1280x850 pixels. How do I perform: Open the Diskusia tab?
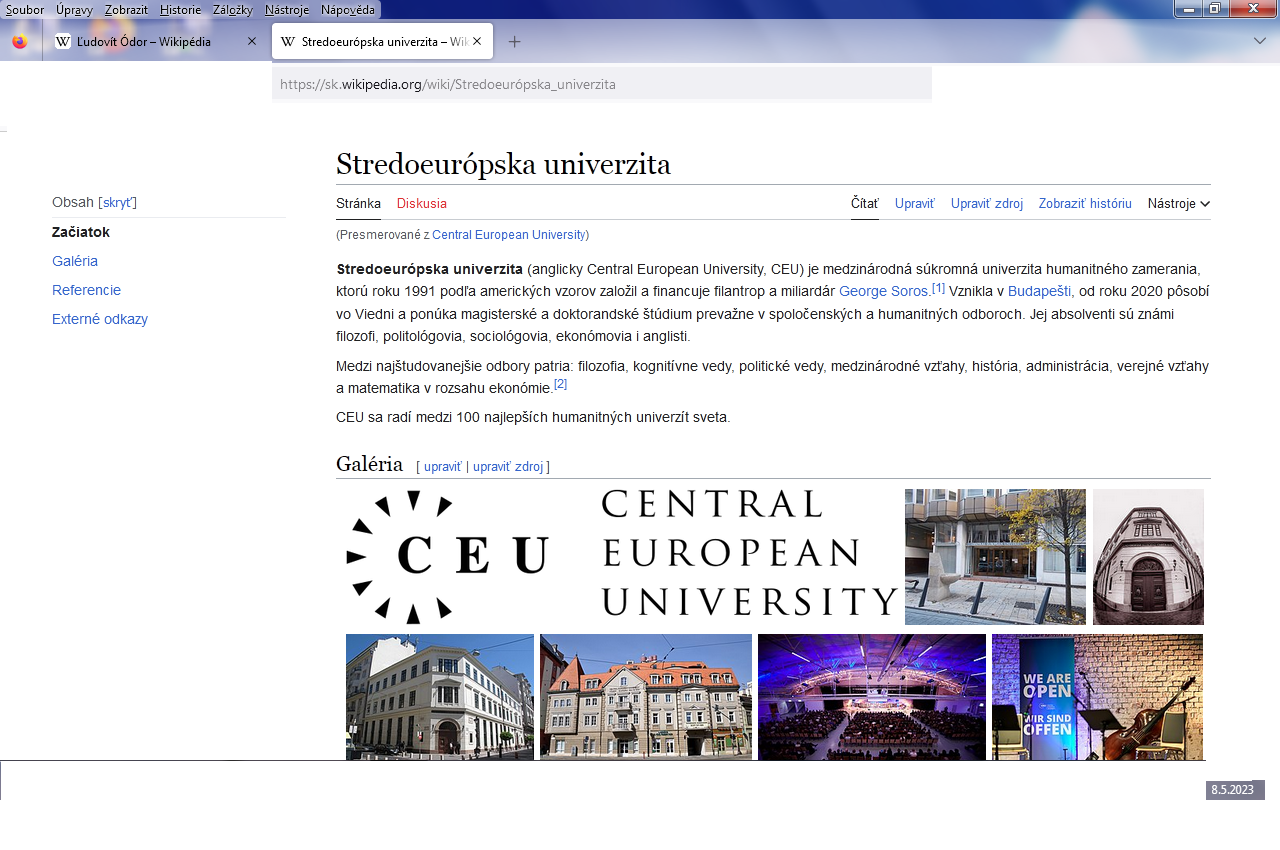(422, 204)
